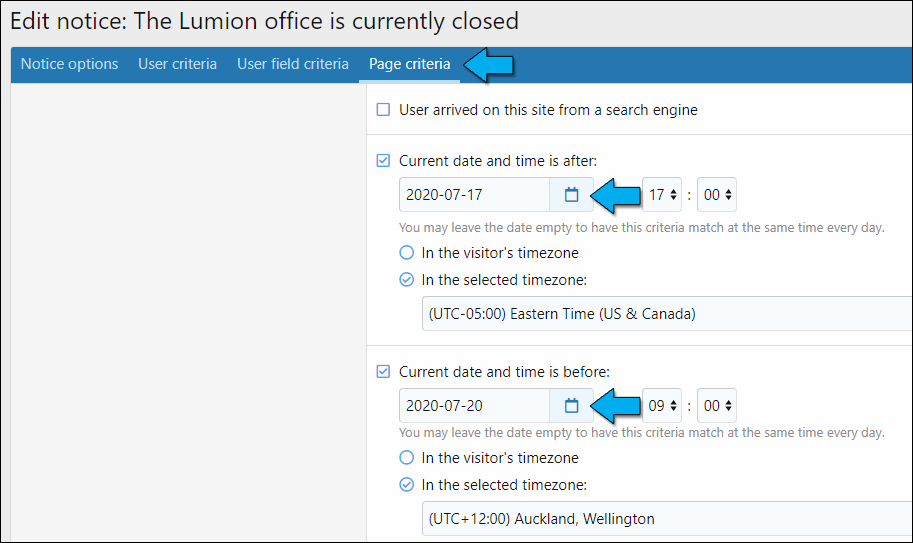Select visitor's timezone for before criteria

407,458
